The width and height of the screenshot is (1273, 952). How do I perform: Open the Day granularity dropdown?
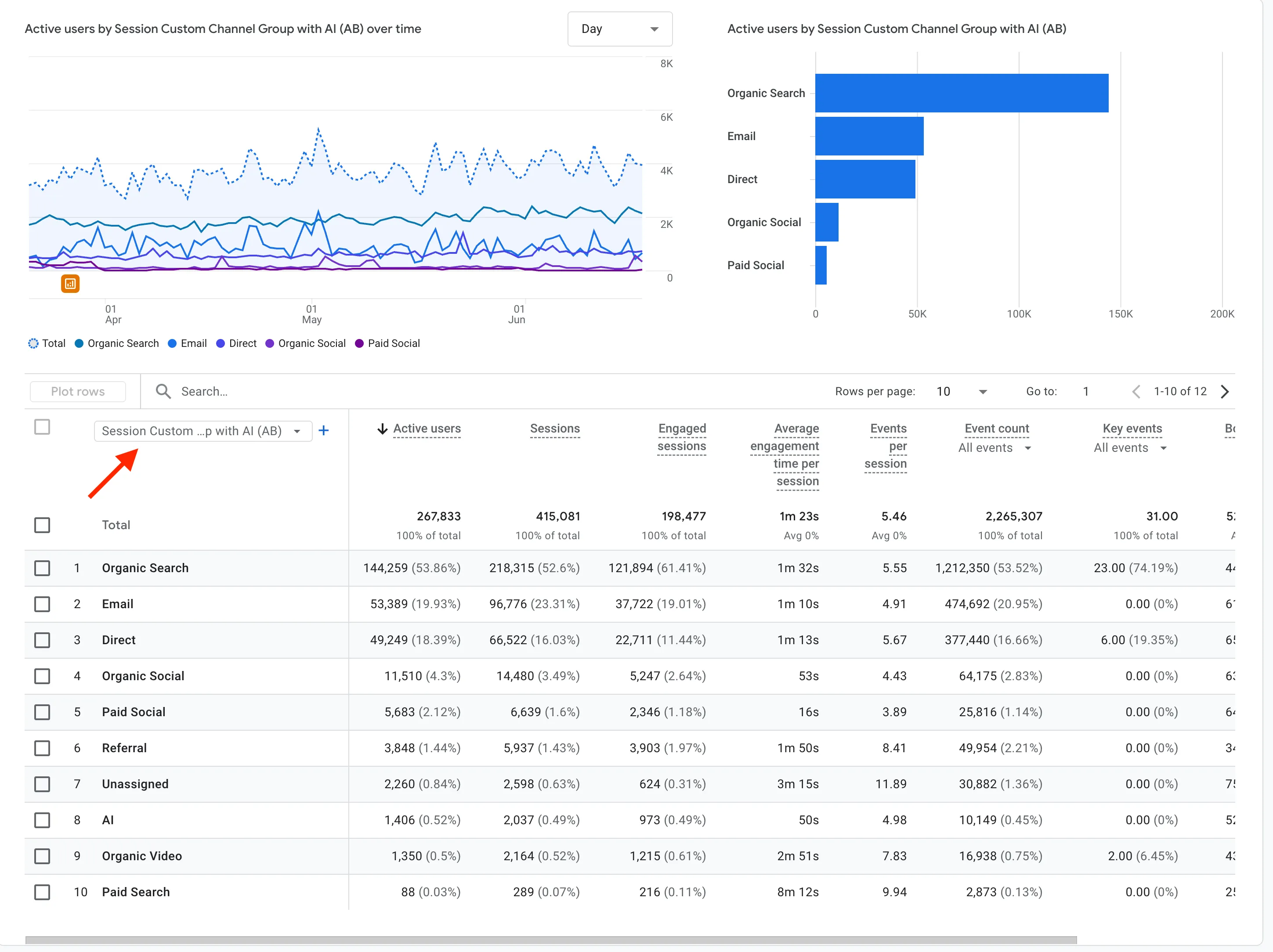620,29
